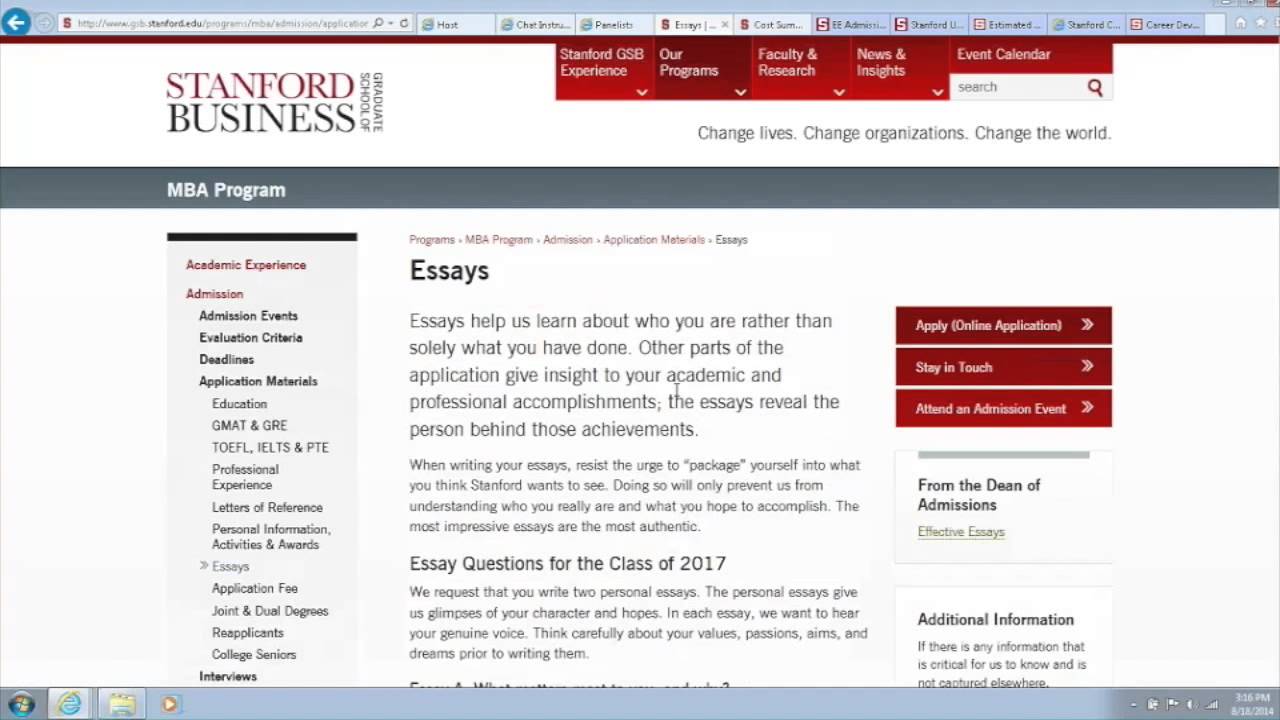Open File Explorer folder on taskbar
This screenshot has height=720, width=1280.
click(x=122, y=704)
